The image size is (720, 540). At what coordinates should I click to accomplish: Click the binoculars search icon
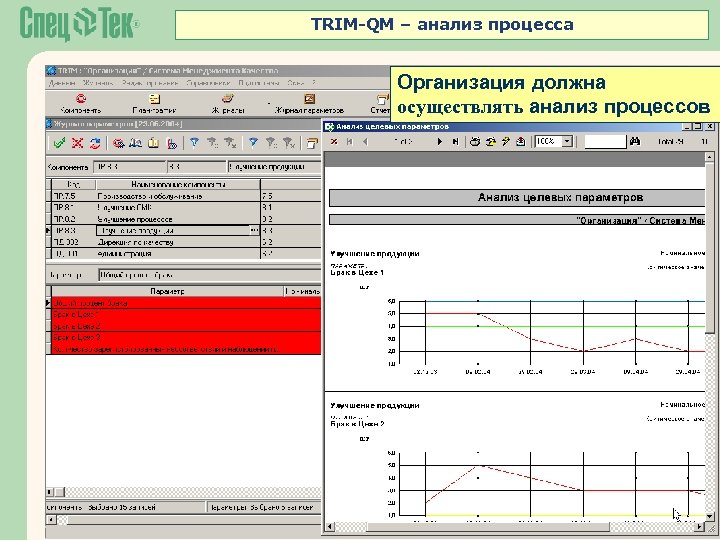635,141
